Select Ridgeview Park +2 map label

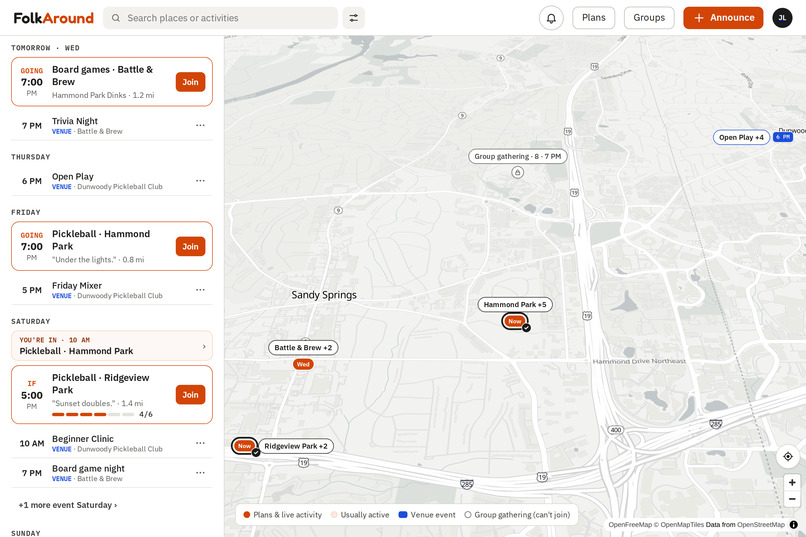(296, 446)
